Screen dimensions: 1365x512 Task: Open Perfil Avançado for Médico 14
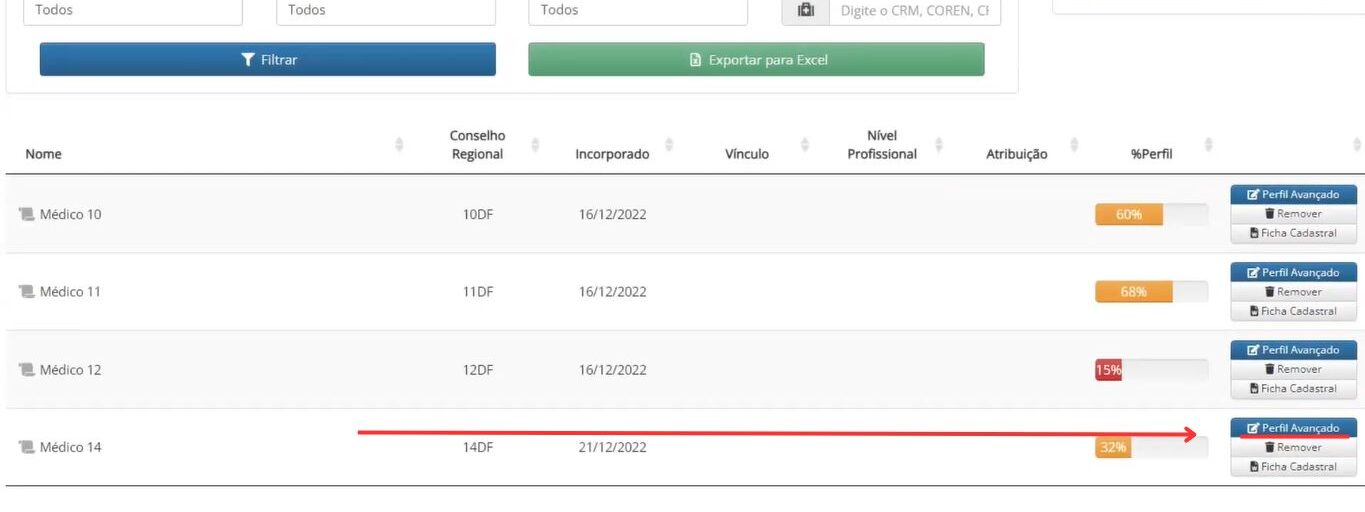pyautogui.click(x=1293, y=428)
